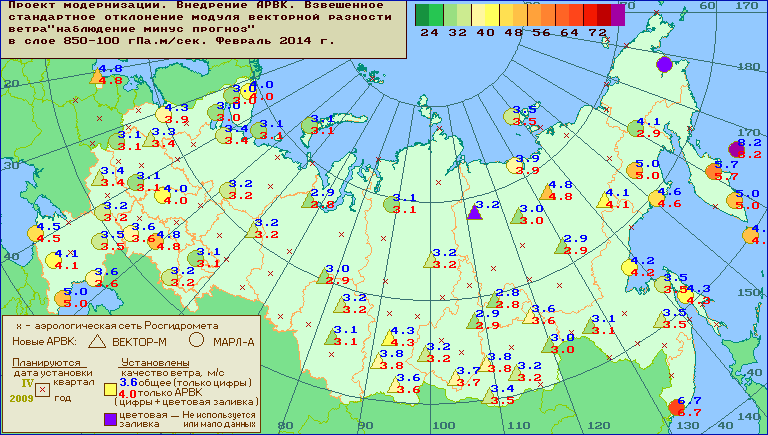Click the boxed x planned-station symbol in legend
The height and width of the screenshot is (435, 768).
tap(43, 390)
